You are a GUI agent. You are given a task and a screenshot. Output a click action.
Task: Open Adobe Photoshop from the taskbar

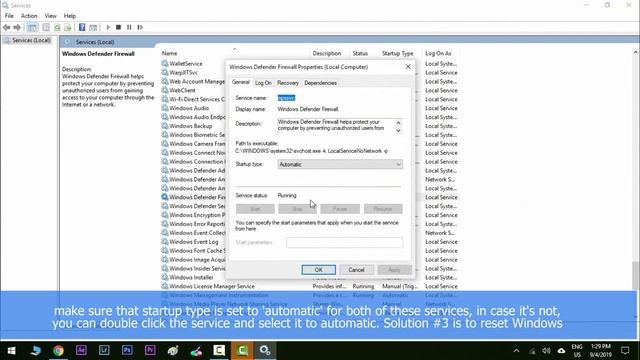[127, 351]
